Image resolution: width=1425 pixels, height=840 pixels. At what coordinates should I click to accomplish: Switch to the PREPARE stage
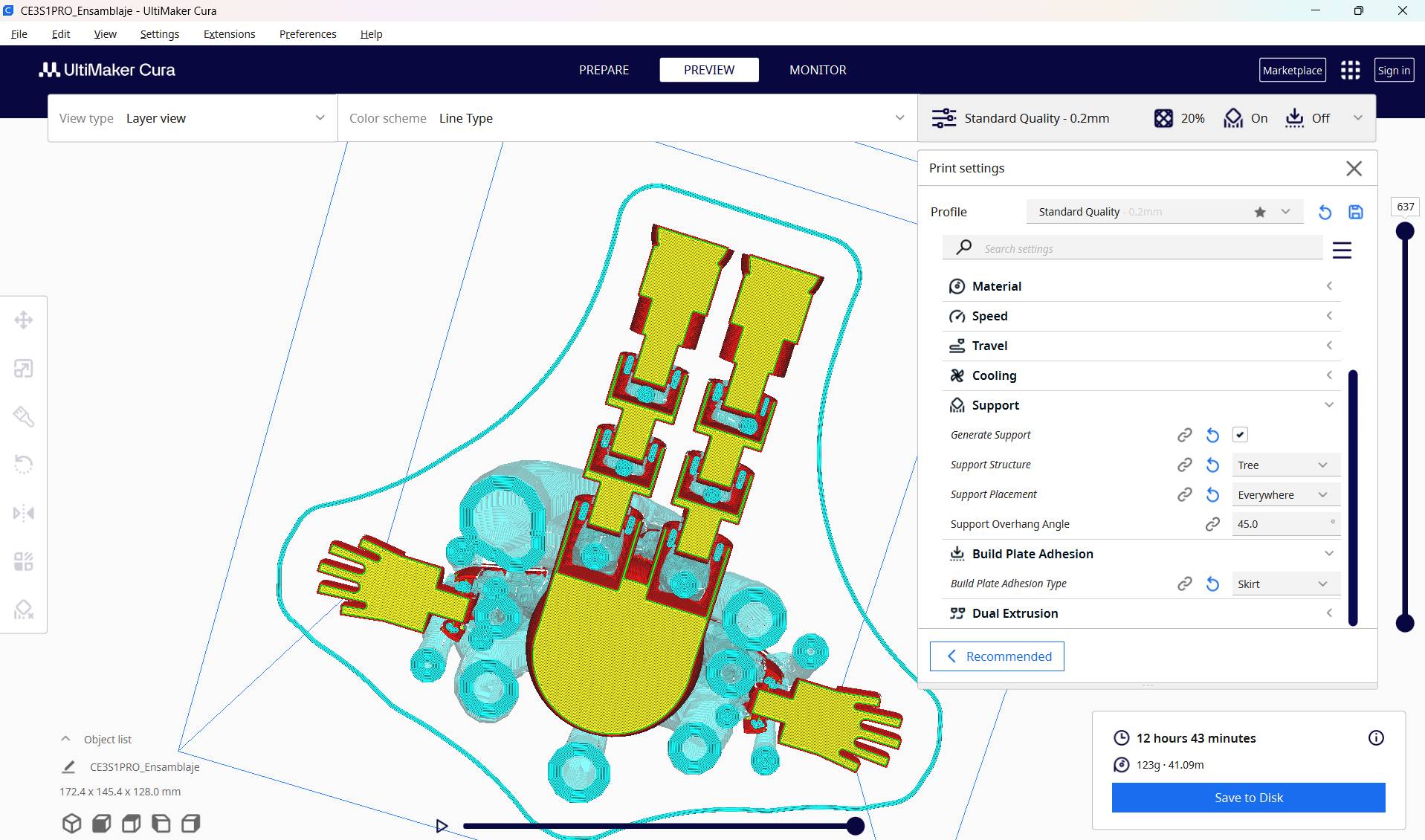pos(604,70)
